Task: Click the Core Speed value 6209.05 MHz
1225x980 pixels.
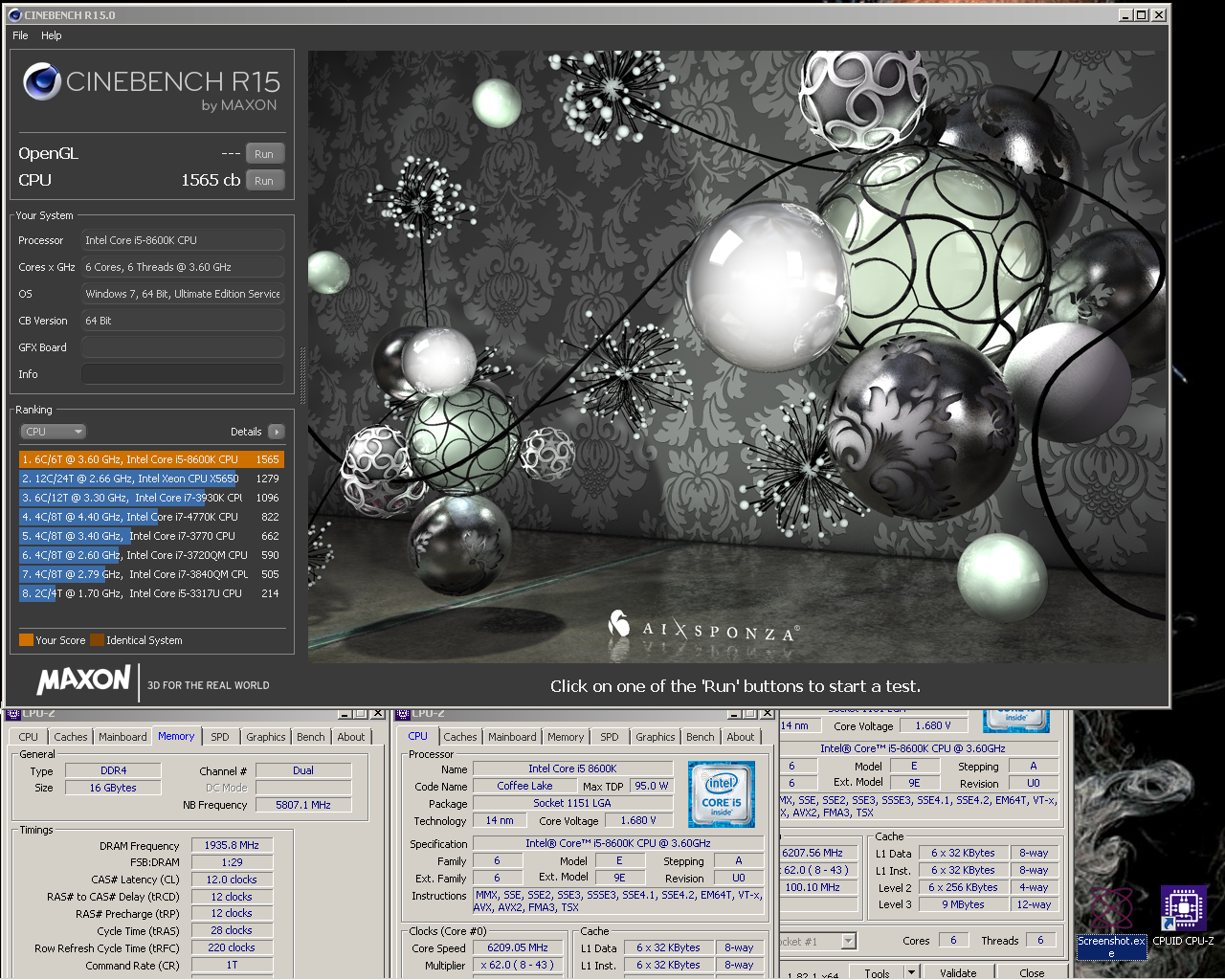Action: pos(518,947)
